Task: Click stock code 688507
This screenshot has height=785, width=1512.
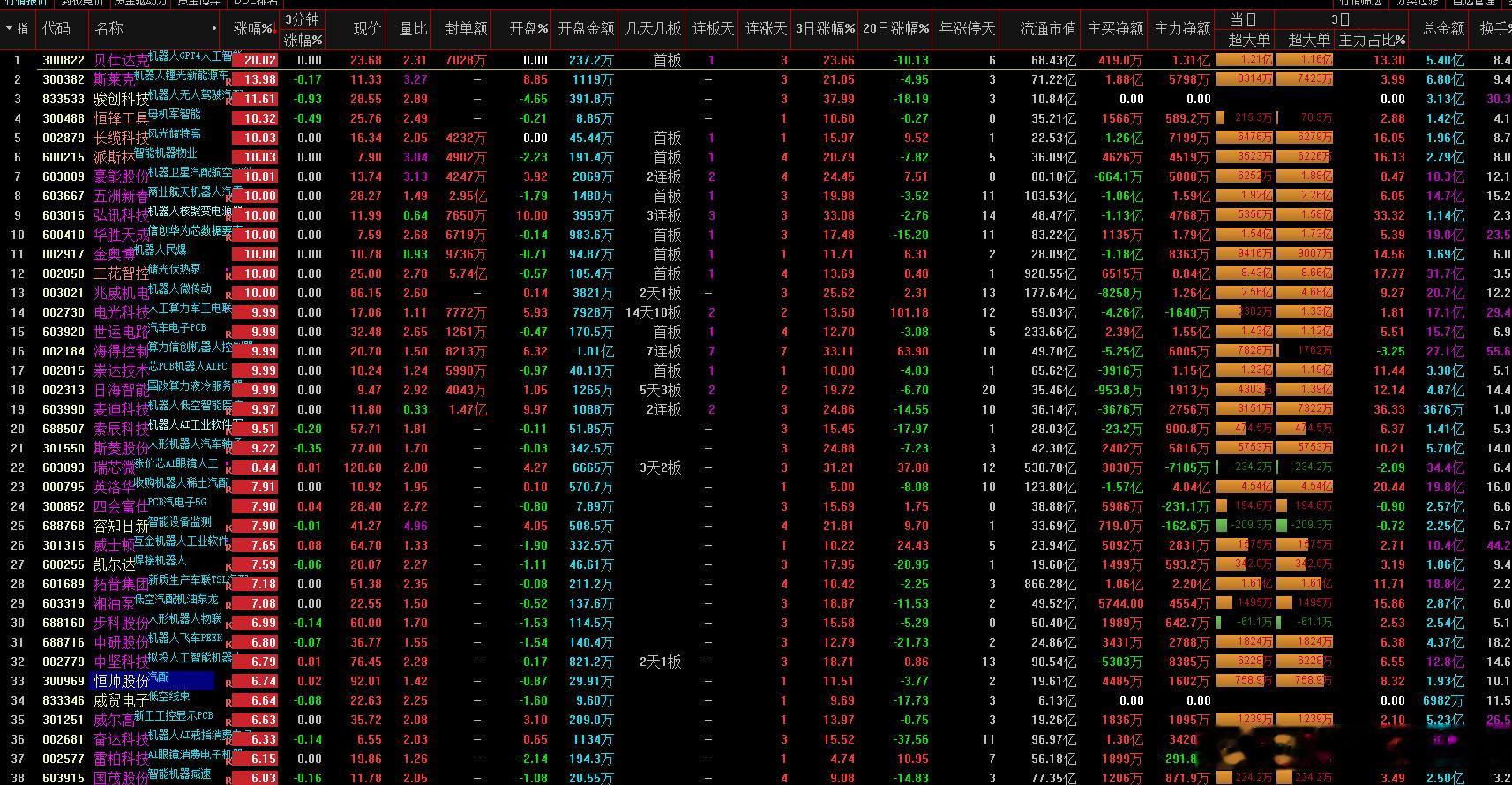Action: (x=64, y=429)
